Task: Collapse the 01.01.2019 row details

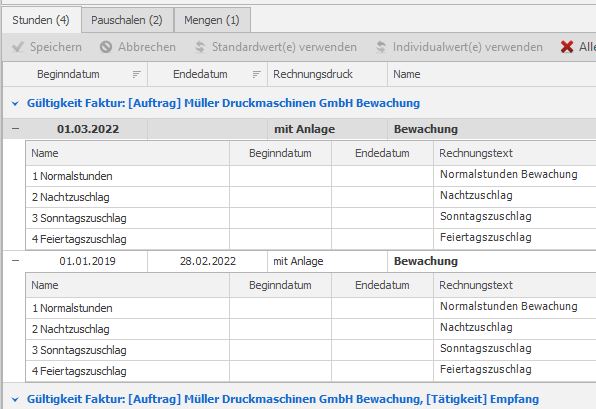Action: click(15, 261)
